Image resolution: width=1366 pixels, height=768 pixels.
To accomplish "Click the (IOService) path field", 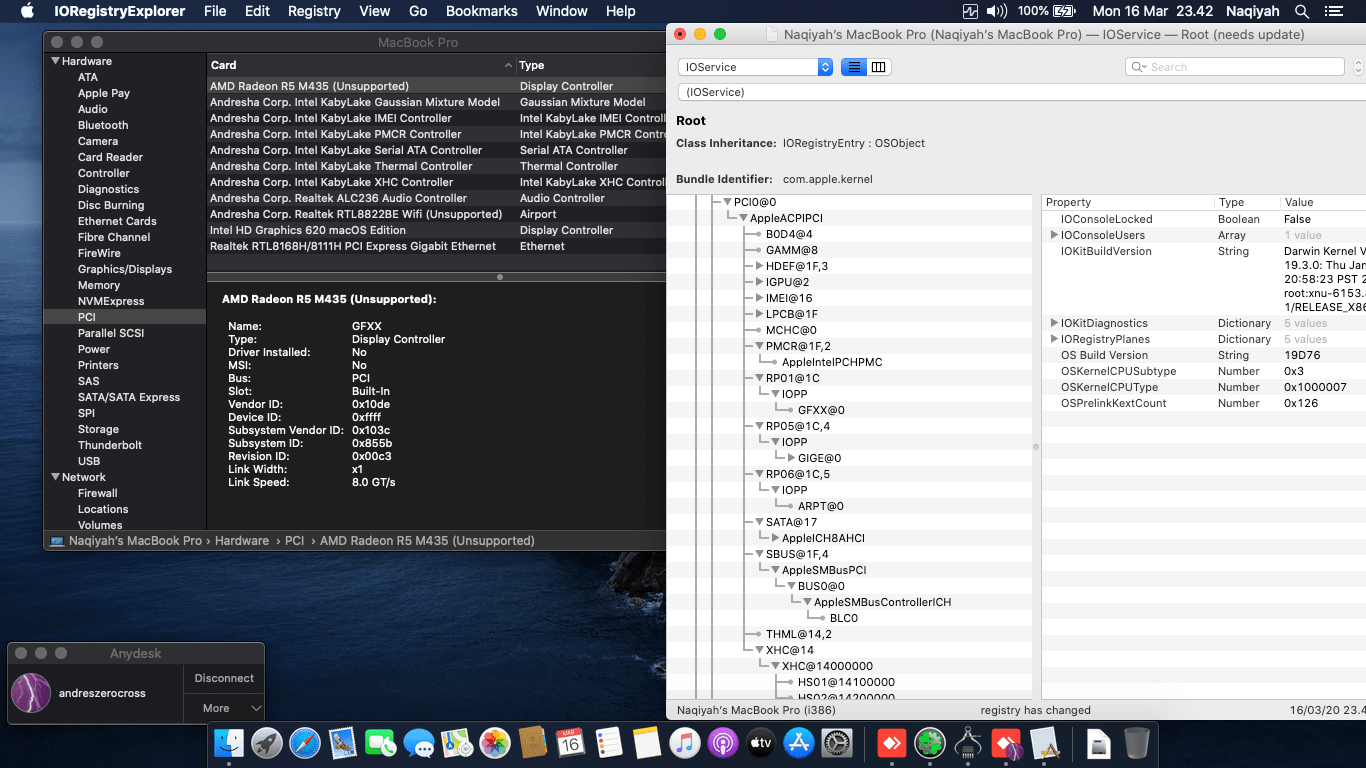I will (x=1021, y=92).
